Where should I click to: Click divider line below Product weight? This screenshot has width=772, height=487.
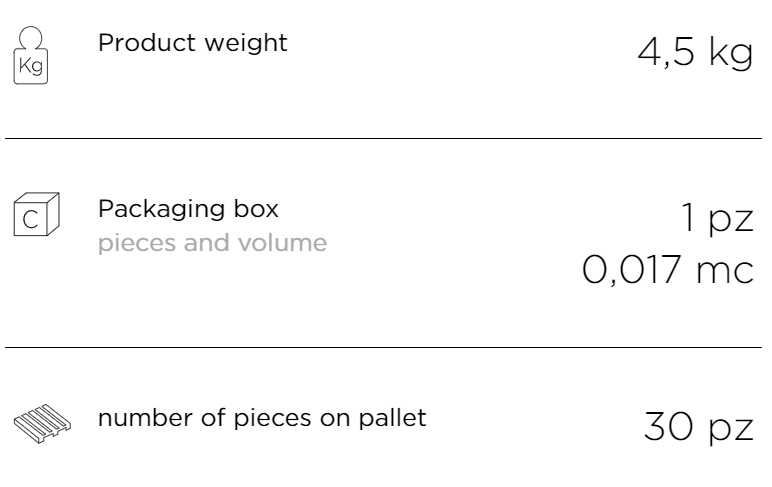pos(384,138)
